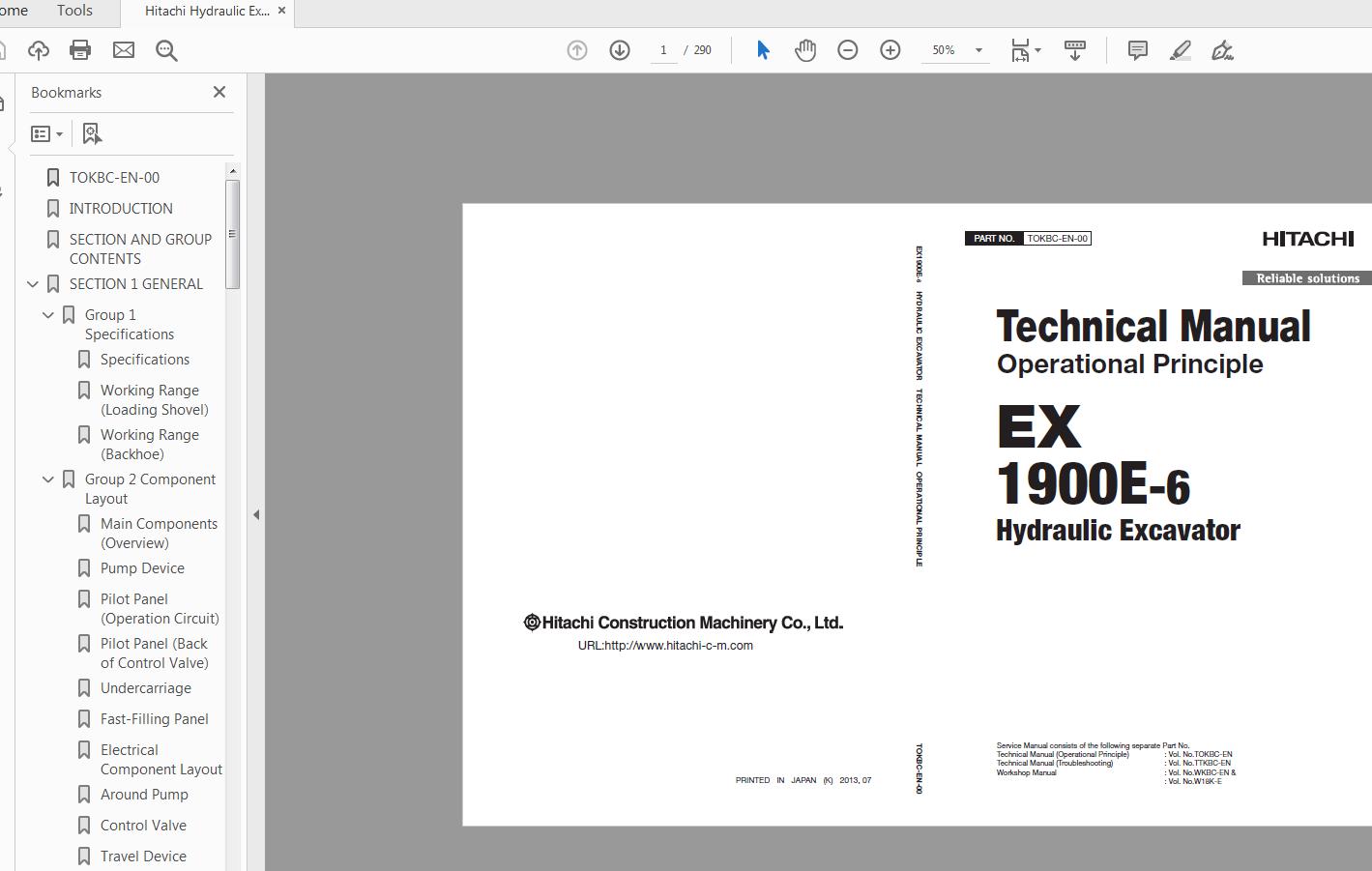Click the zoom out minus icon
1372x871 pixels.
click(x=848, y=50)
